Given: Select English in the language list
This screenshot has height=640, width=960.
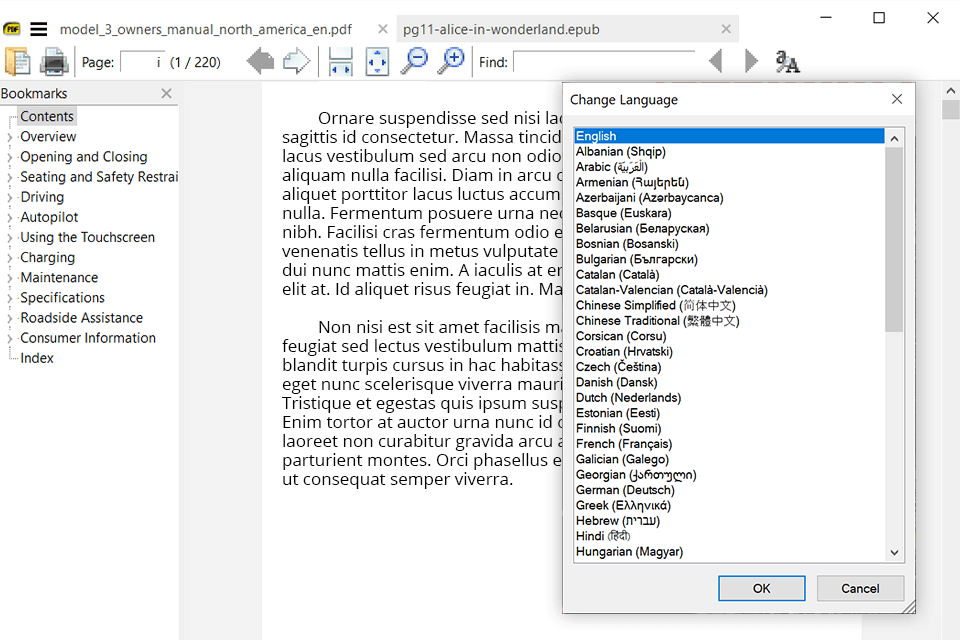Looking at the screenshot, I should click(x=729, y=136).
